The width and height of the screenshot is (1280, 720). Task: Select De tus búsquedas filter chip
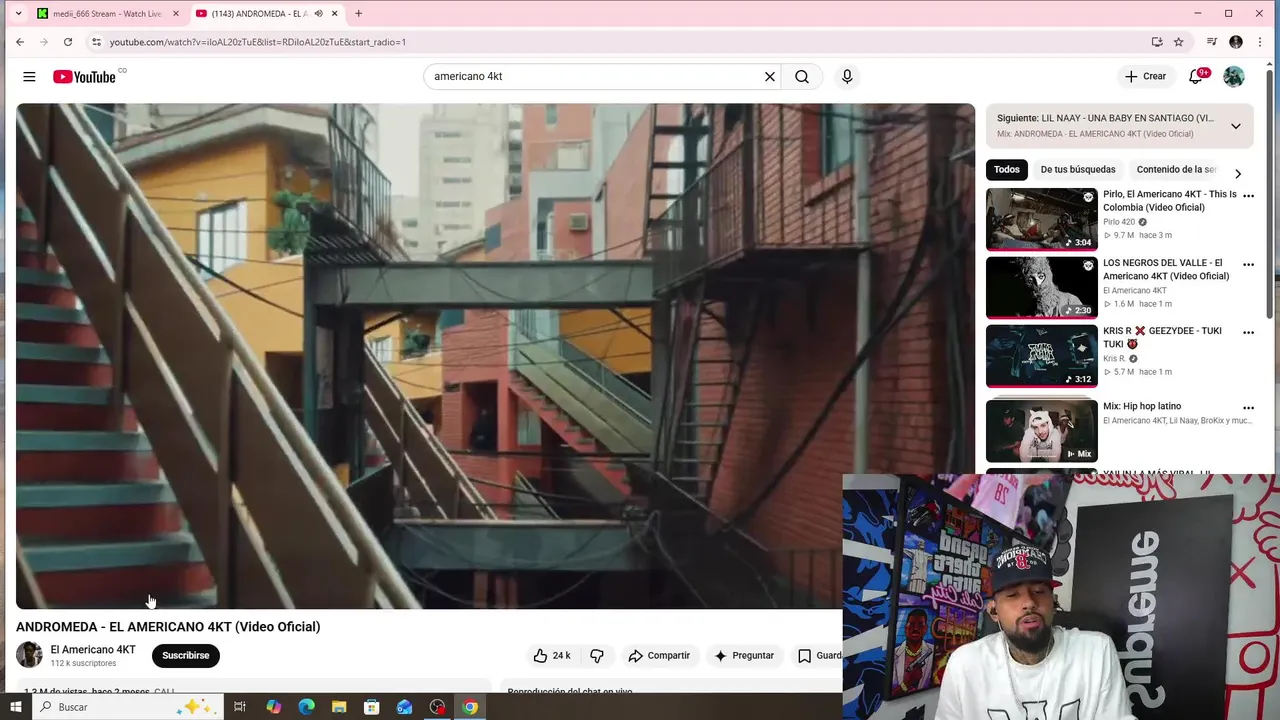(1078, 170)
